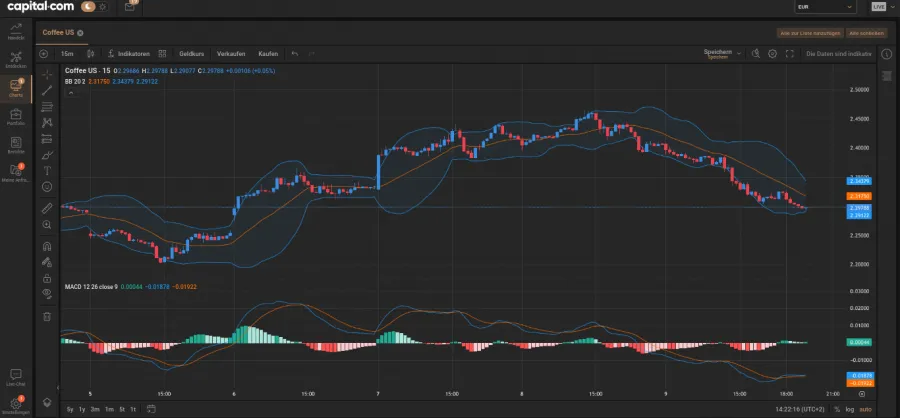Screen dimensions: 900x418
Task: Select the ruler measure tool
Action: 47,208
